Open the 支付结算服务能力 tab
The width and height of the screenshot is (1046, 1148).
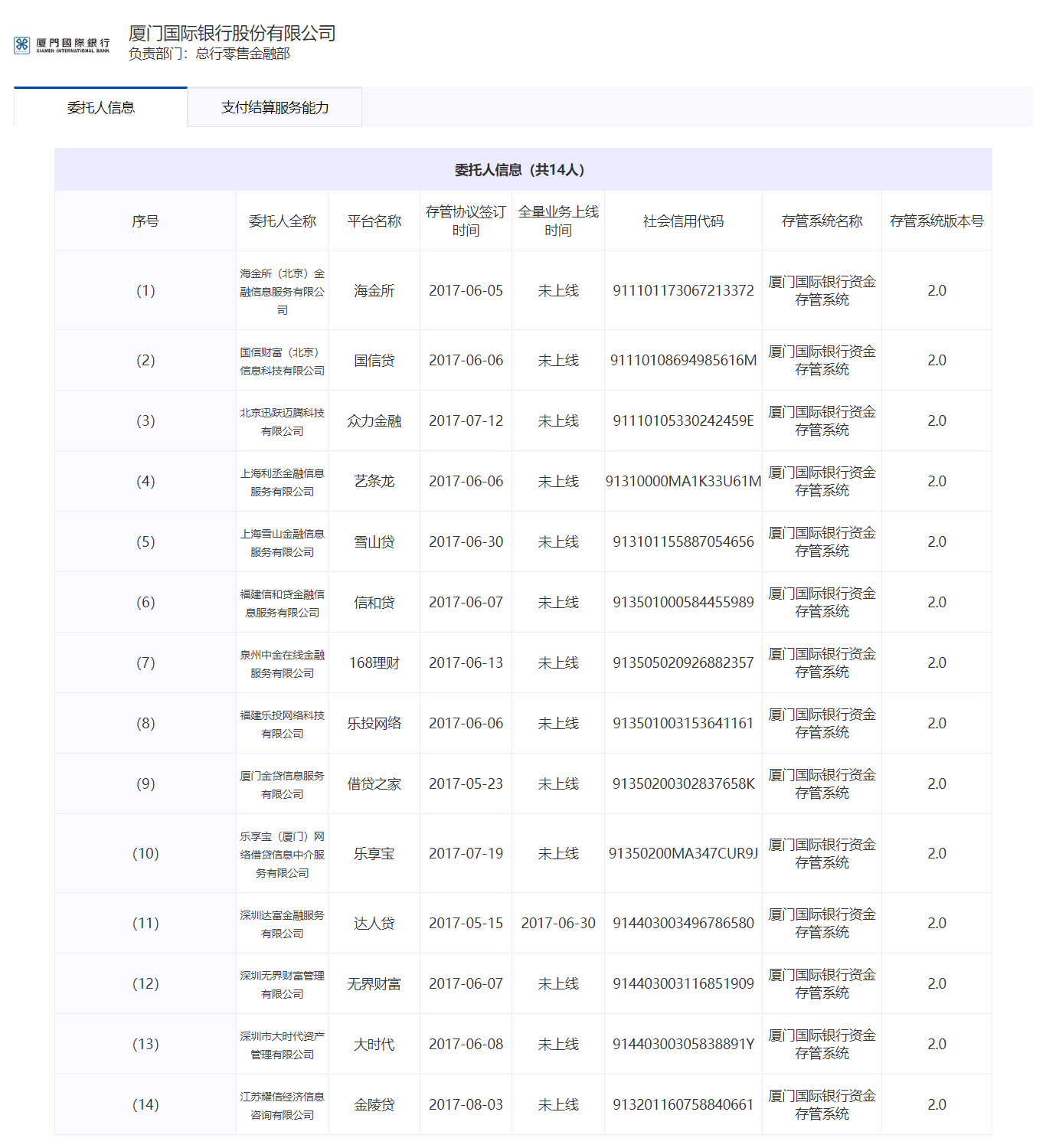[275, 108]
